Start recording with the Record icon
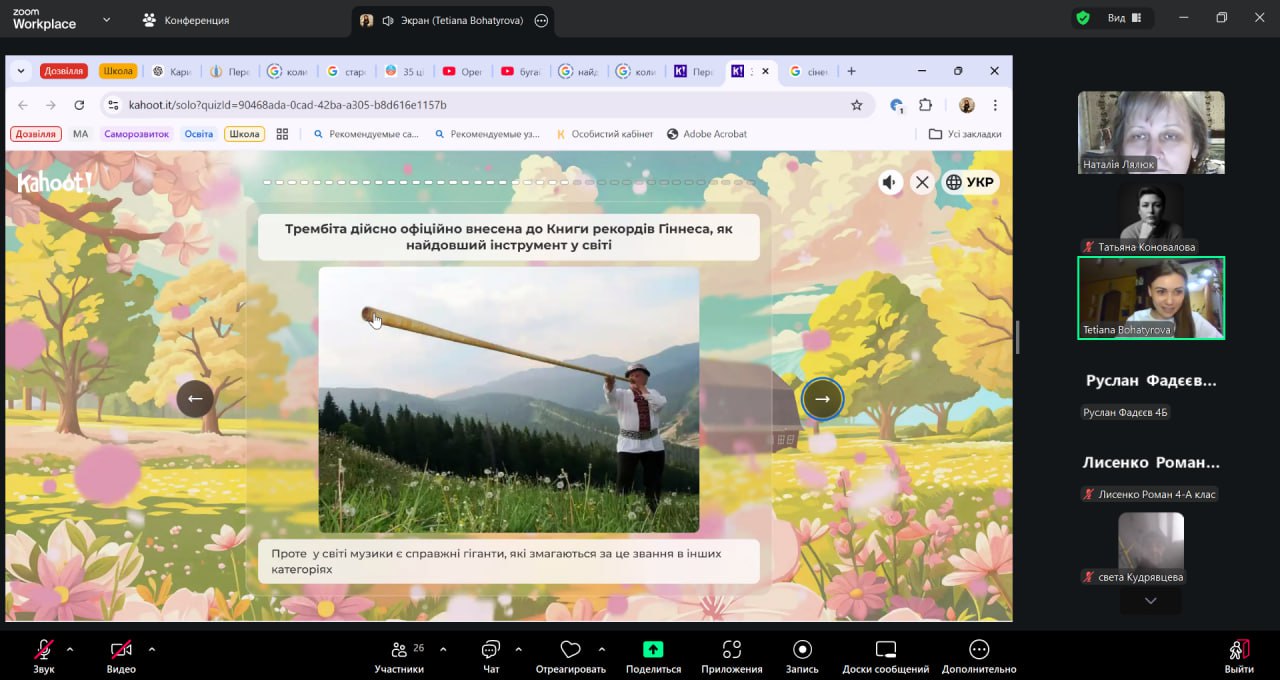Viewport: 1280px width, 680px height. (x=802, y=649)
